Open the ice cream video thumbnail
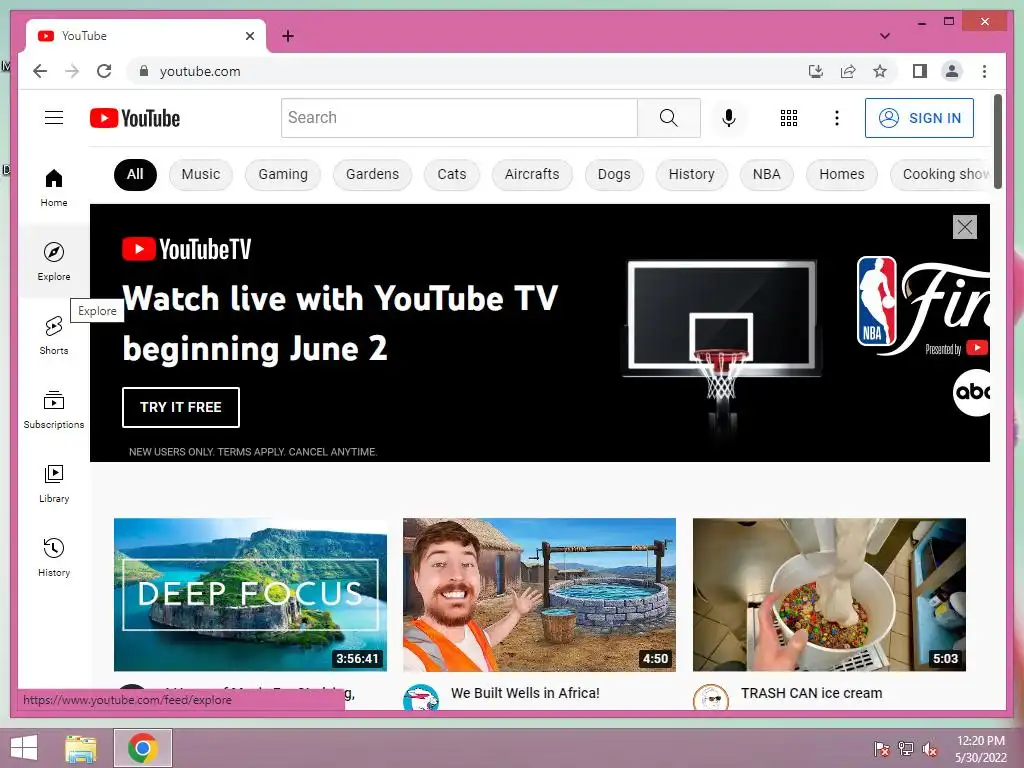 (829, 594)
